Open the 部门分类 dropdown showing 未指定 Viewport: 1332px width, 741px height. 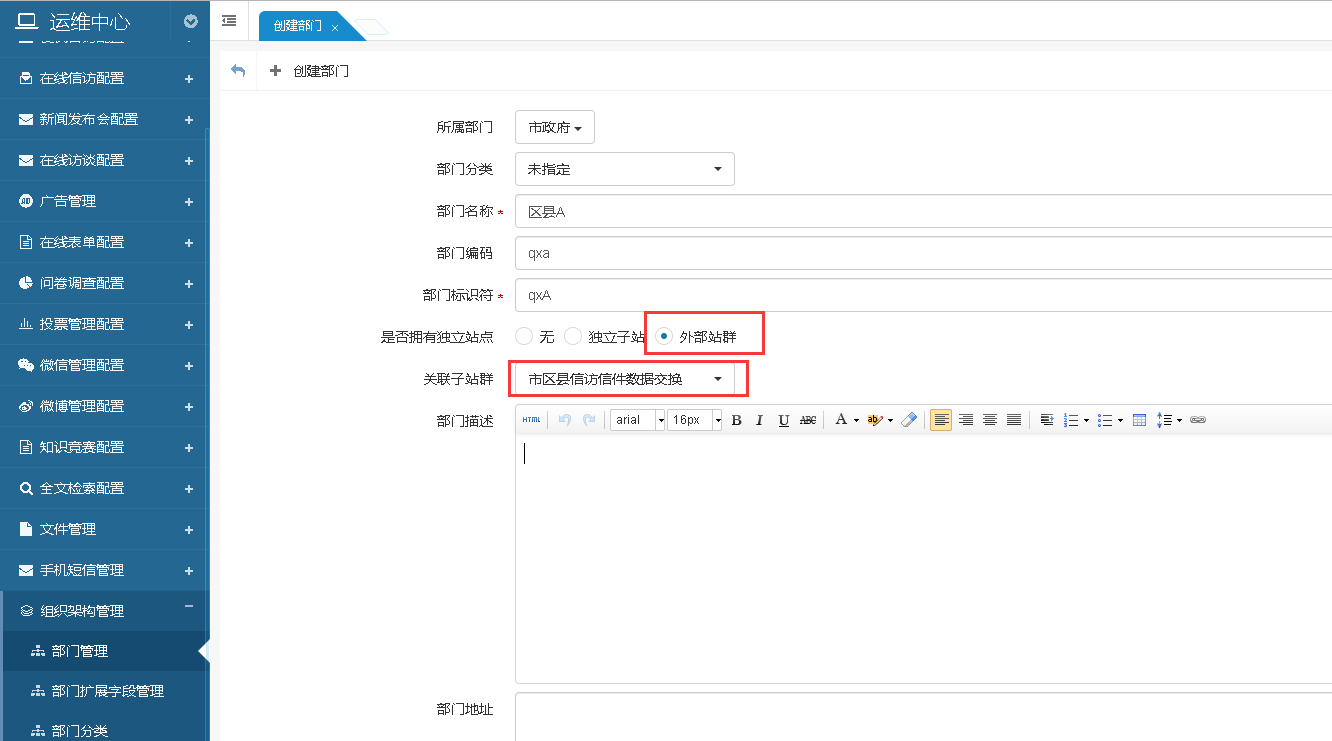(x=624, y=169)
